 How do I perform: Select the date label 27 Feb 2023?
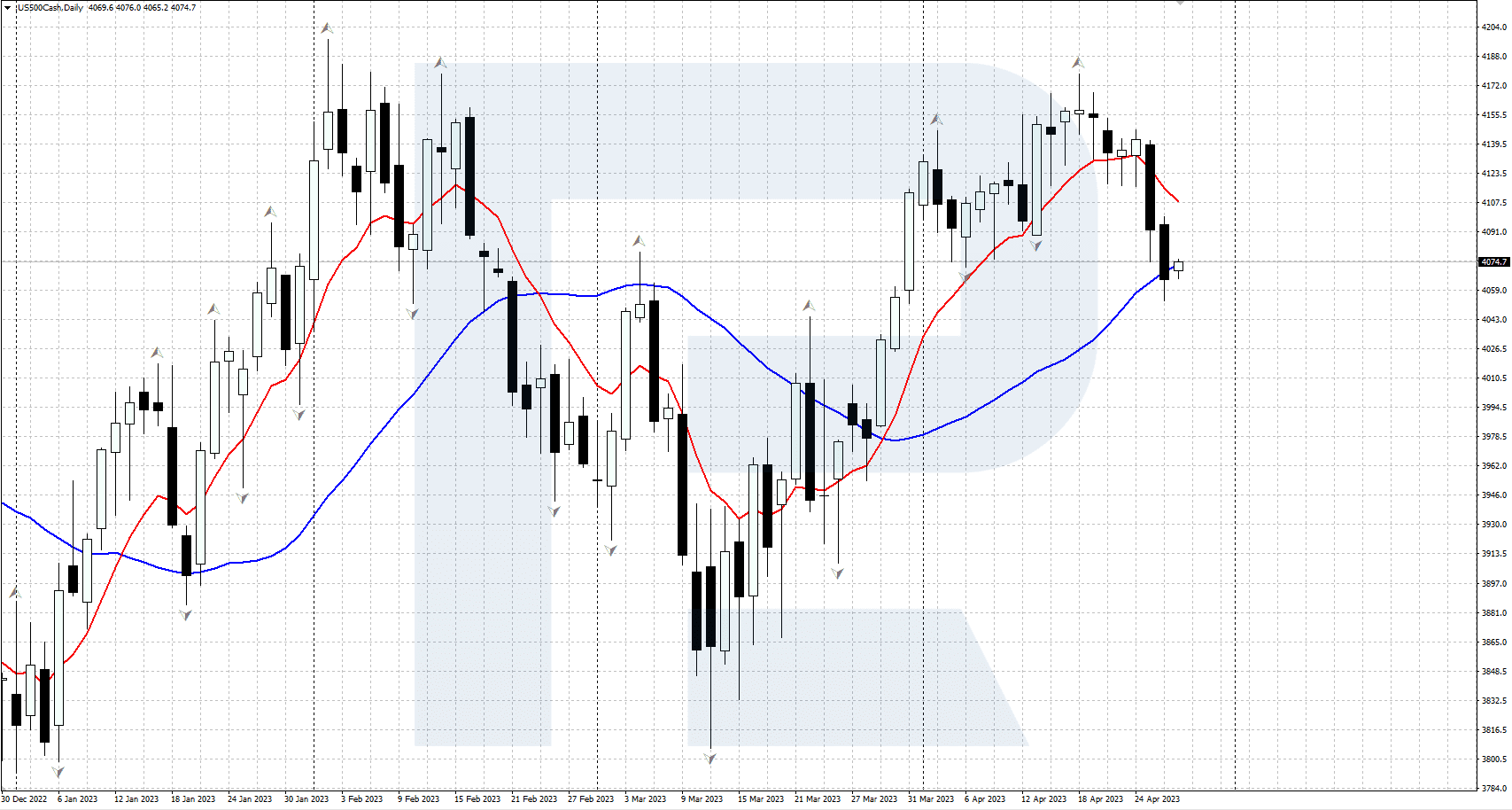click(591, 798)
